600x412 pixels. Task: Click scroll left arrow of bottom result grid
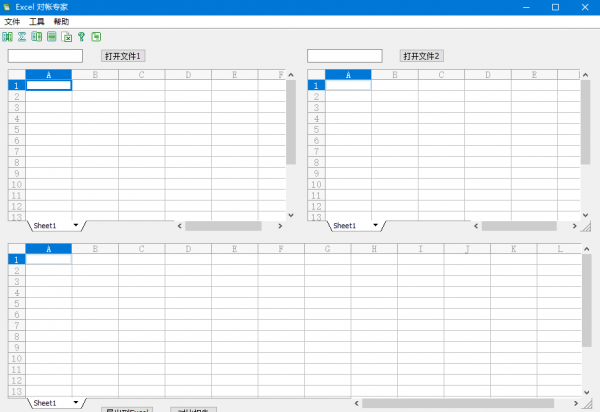357,403
